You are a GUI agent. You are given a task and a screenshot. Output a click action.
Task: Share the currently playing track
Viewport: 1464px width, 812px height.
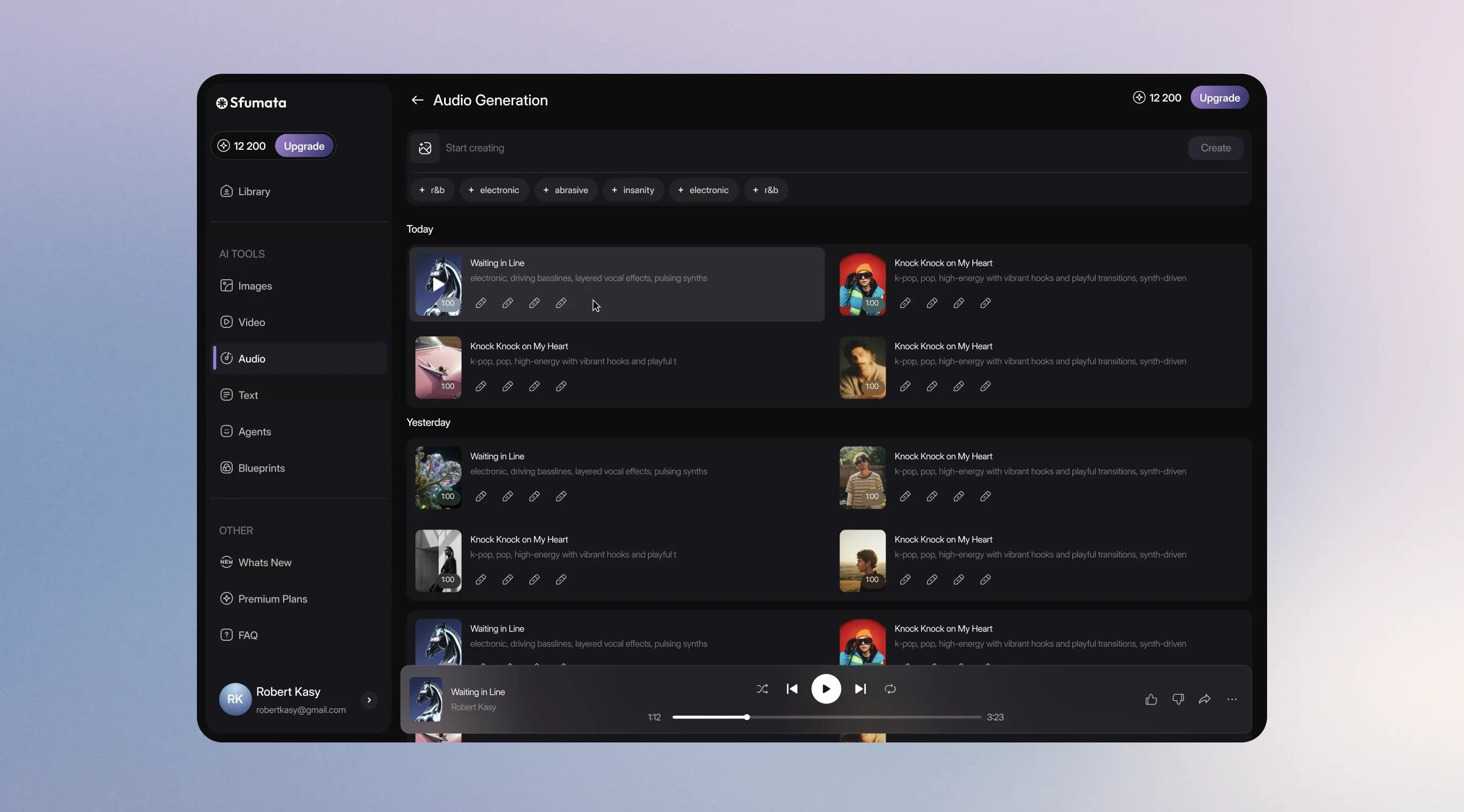1204,700
